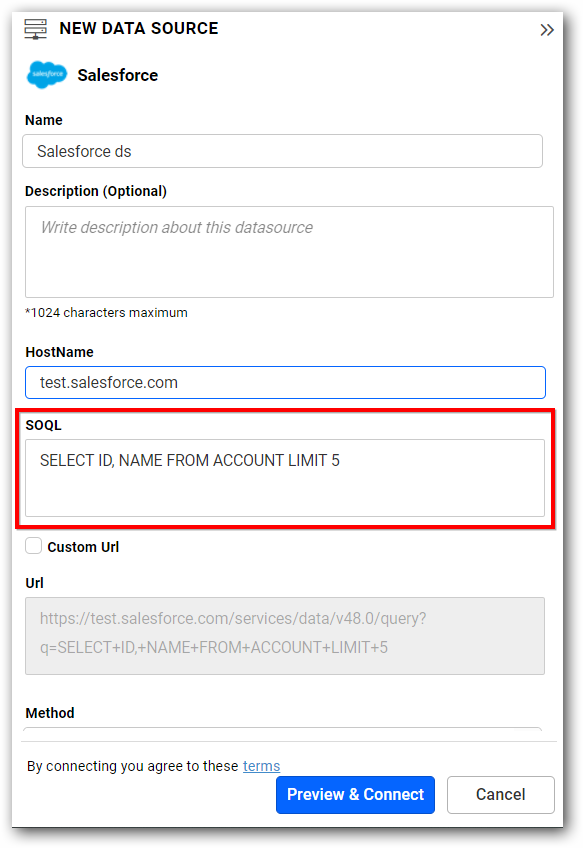Click the Salesforce cloud logo

[44, 75]
